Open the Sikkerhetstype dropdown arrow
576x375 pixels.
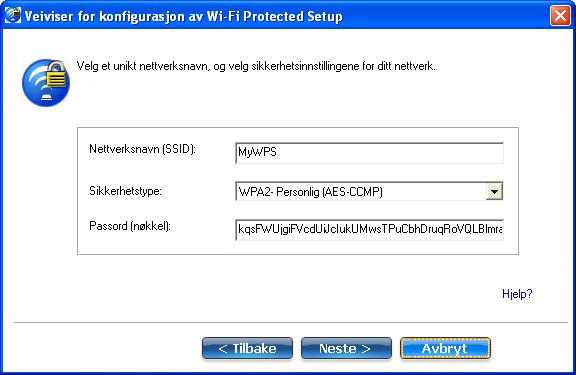(494, 191)
